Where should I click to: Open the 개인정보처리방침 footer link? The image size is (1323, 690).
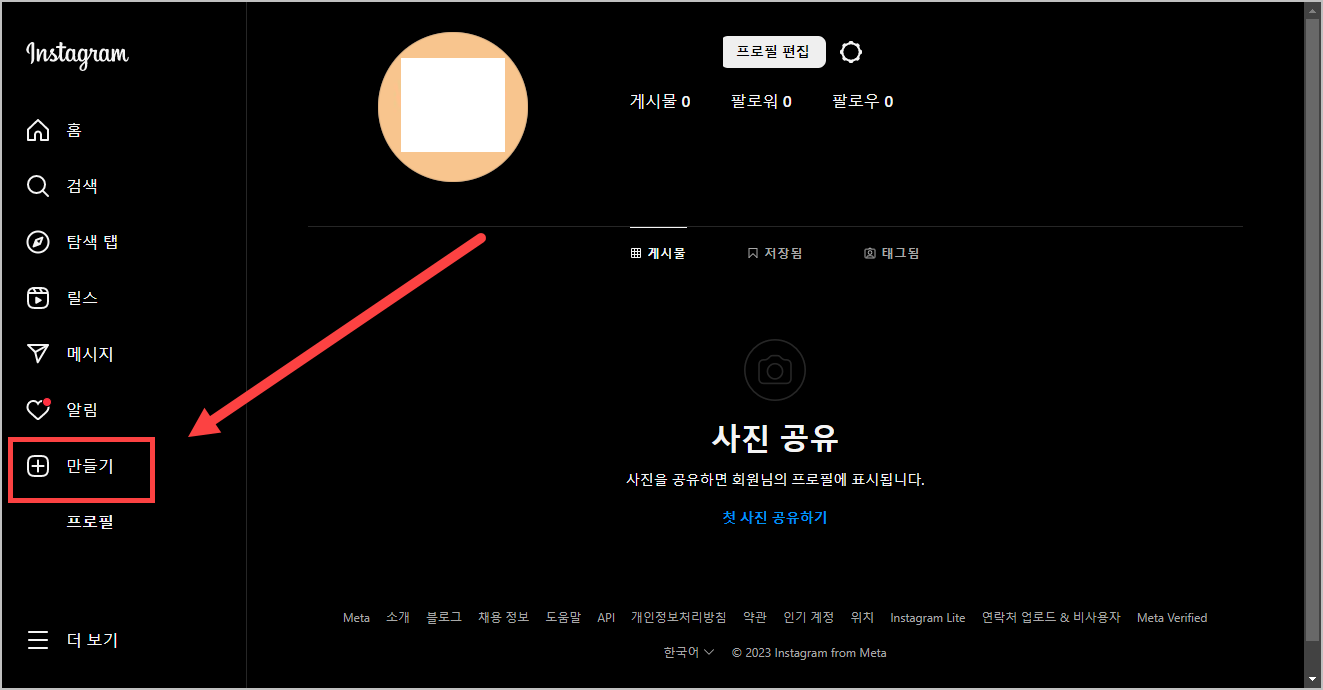pos(676,617)
